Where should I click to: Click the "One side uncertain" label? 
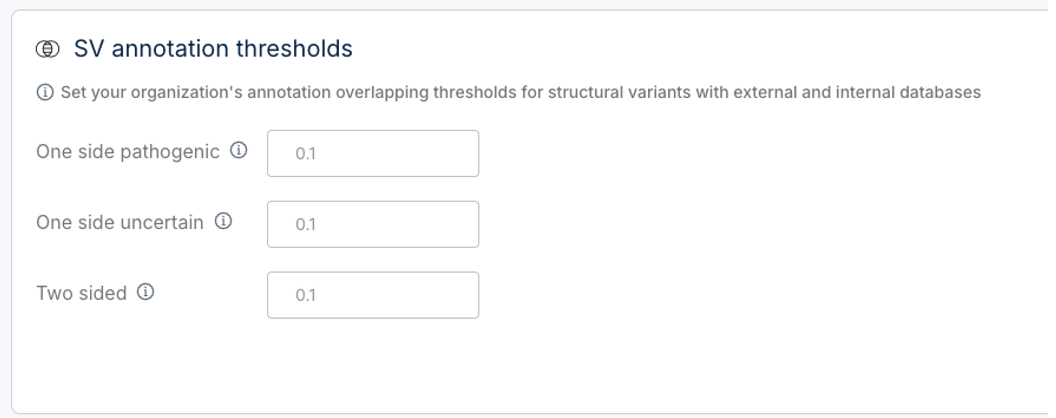[120, 223]
